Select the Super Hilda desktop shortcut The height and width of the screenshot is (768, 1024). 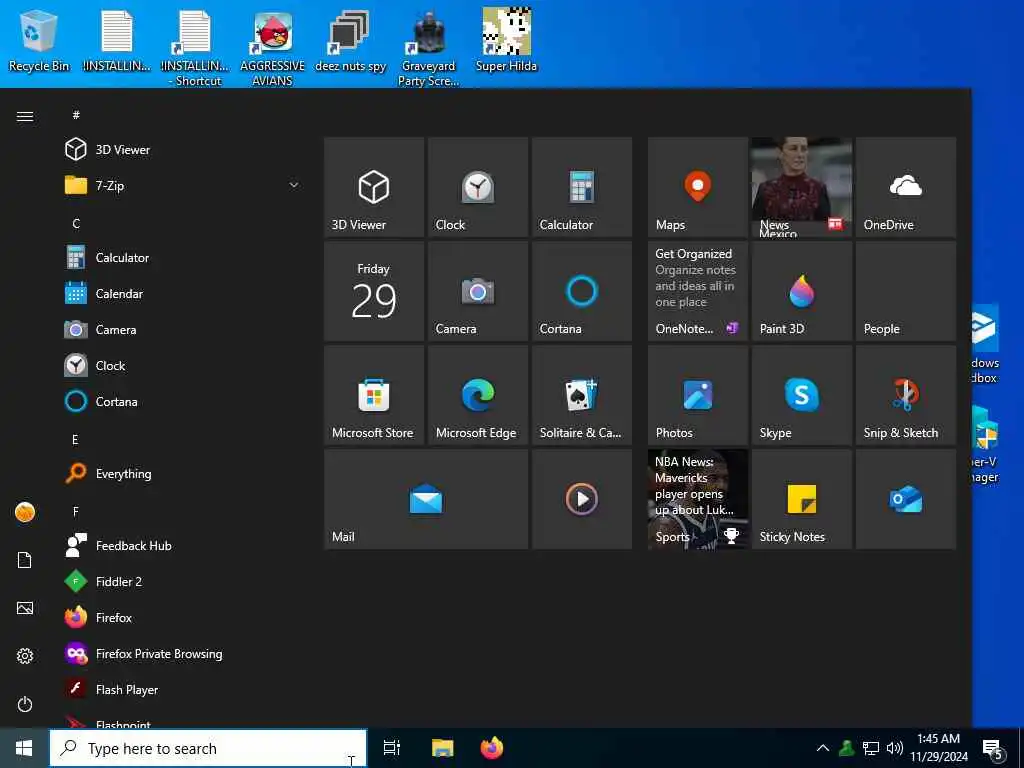click(x=506, y=40)
